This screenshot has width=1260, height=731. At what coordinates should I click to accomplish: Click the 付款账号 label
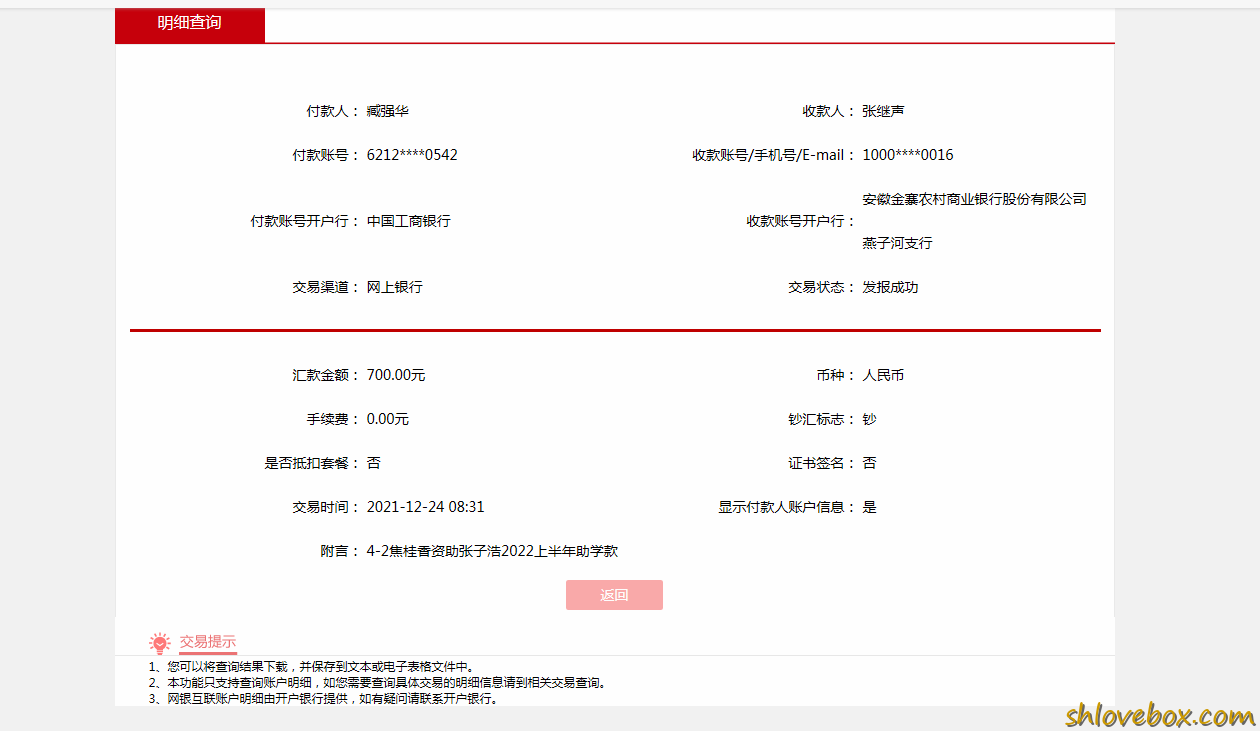(326, 155)
